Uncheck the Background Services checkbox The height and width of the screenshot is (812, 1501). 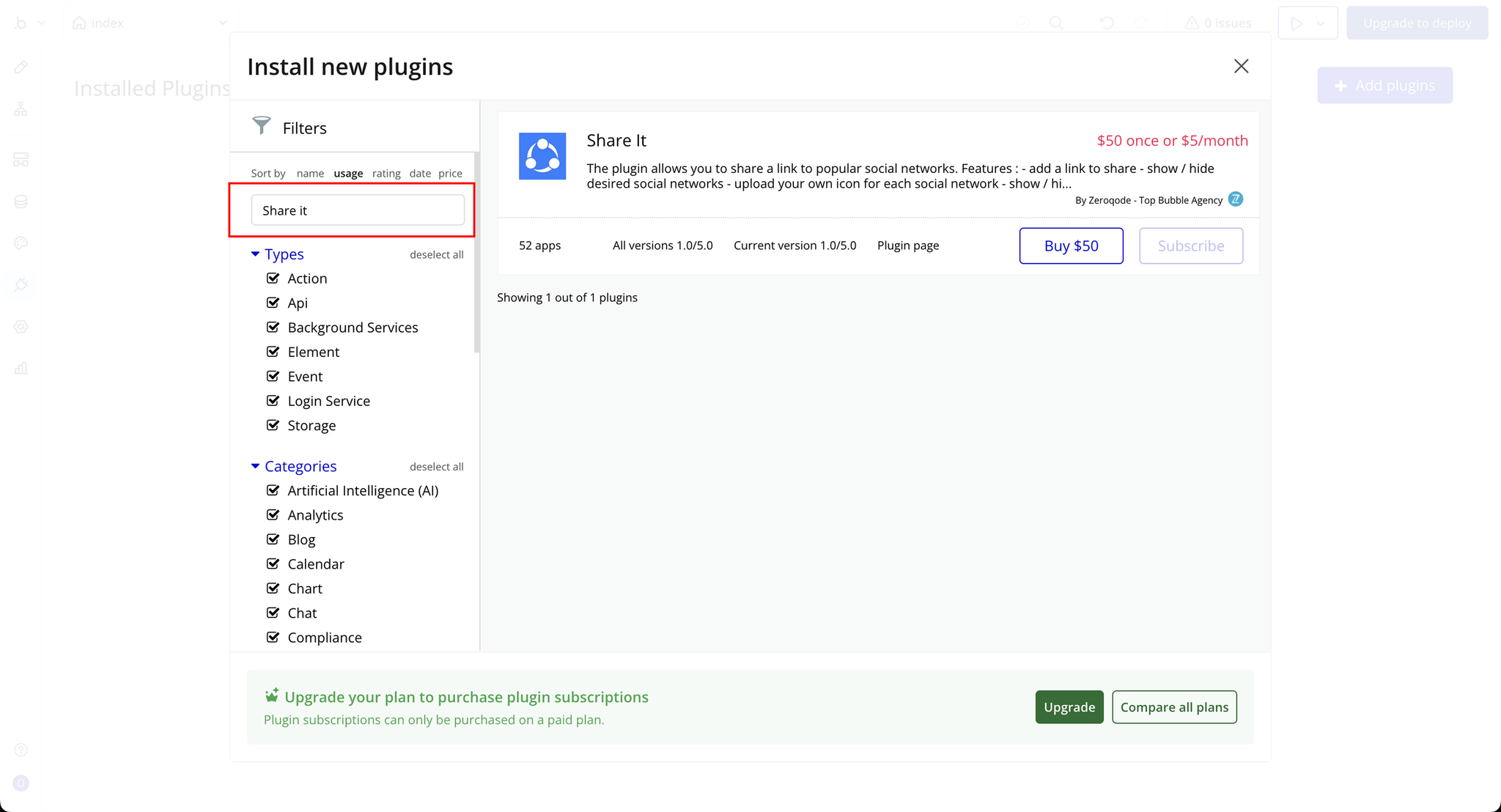[x=273, y=328]
